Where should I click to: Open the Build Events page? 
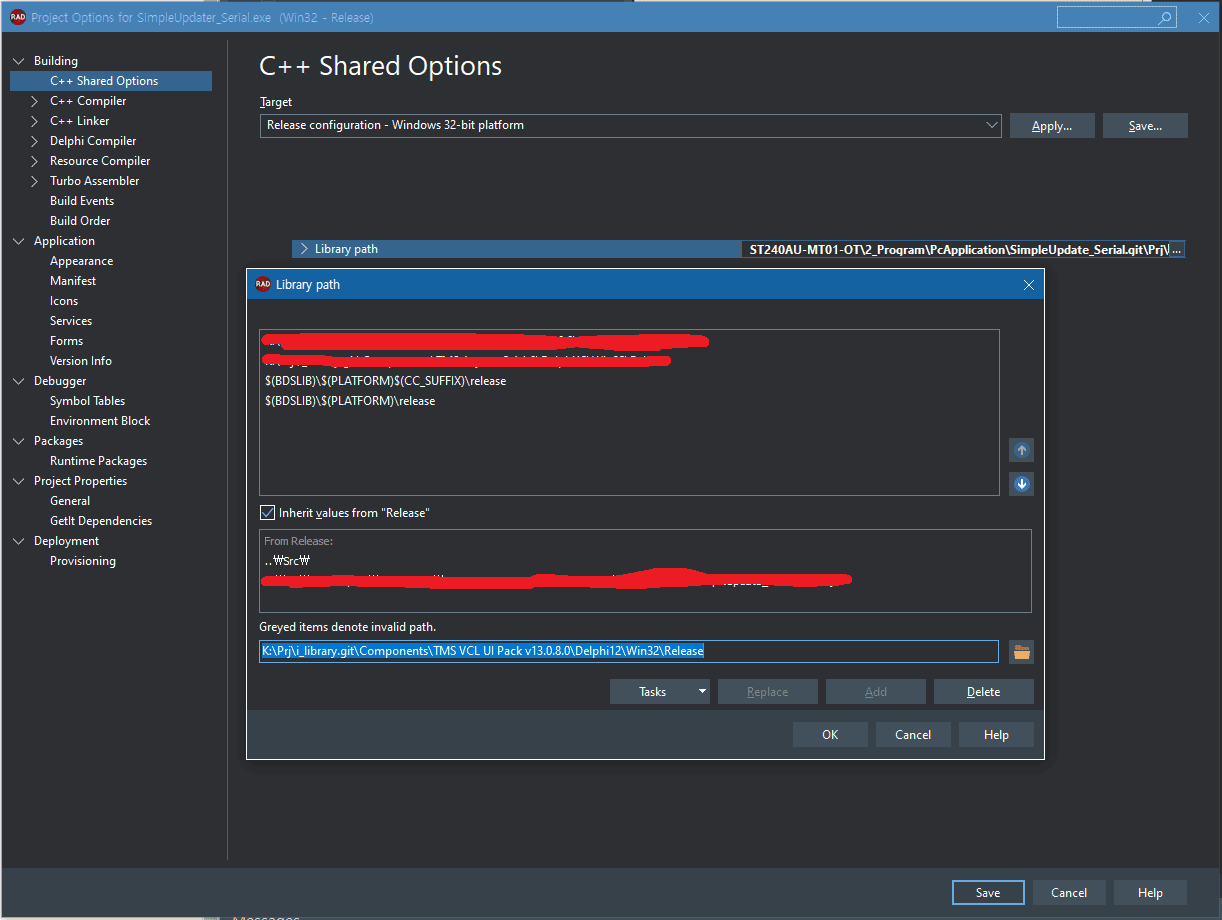coord(82,201)
